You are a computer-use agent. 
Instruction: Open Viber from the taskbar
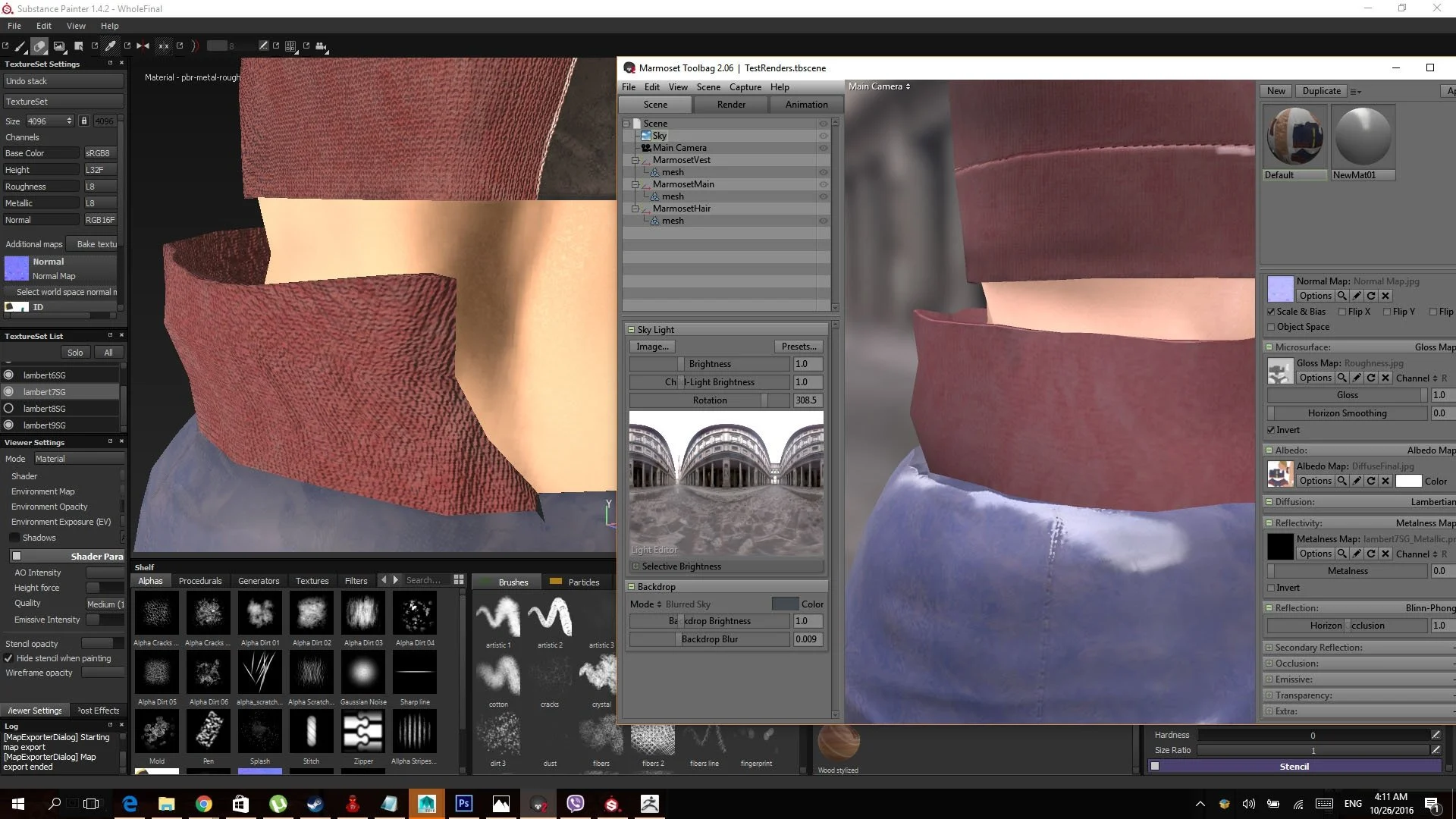pyautogui.click(x=576, y=804)
